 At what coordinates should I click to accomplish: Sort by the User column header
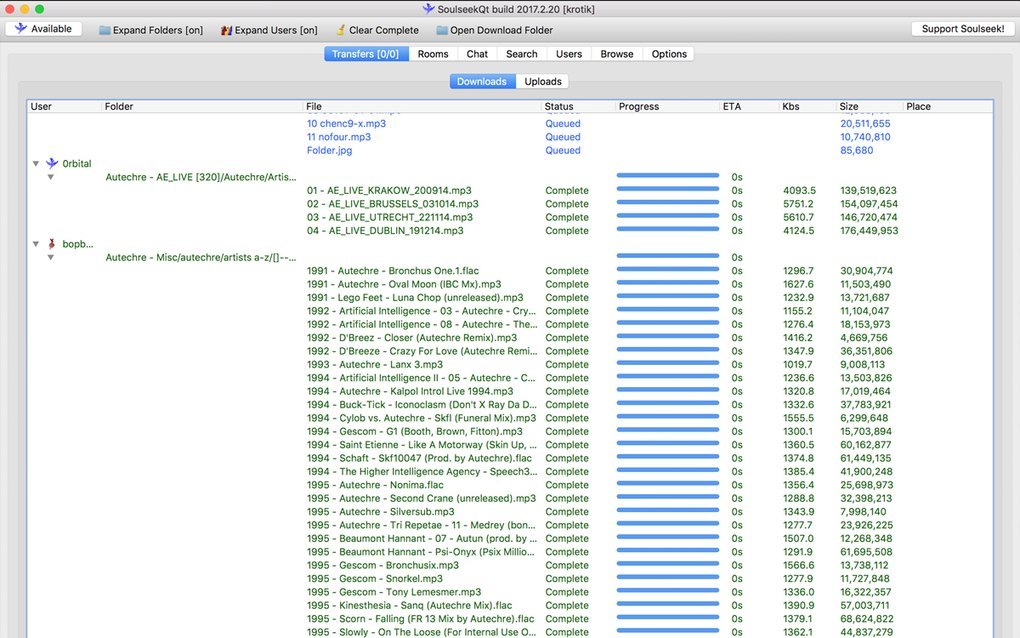point(64,107)
